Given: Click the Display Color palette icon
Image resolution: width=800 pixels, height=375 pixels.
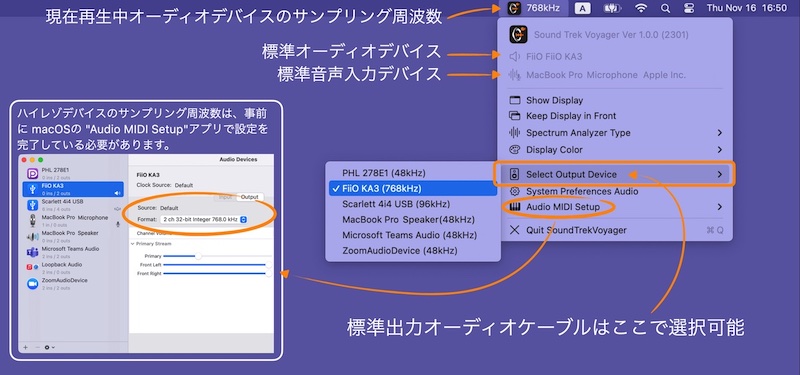Looking at the screenshot, I should 515,149.
